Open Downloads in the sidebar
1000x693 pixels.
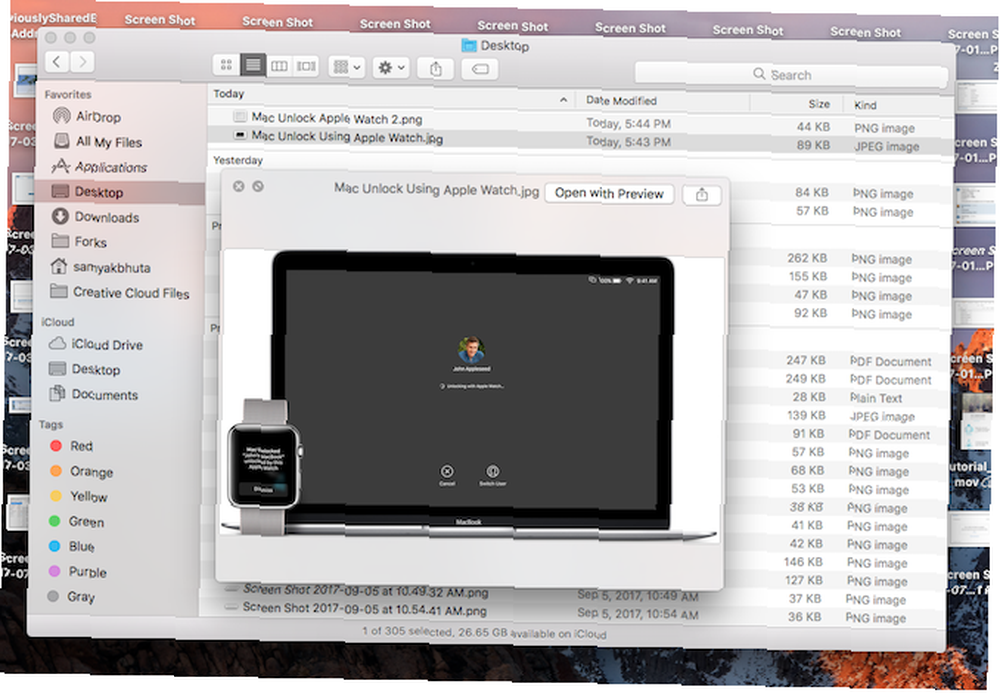pyautogui.click(x=106, y=217)
